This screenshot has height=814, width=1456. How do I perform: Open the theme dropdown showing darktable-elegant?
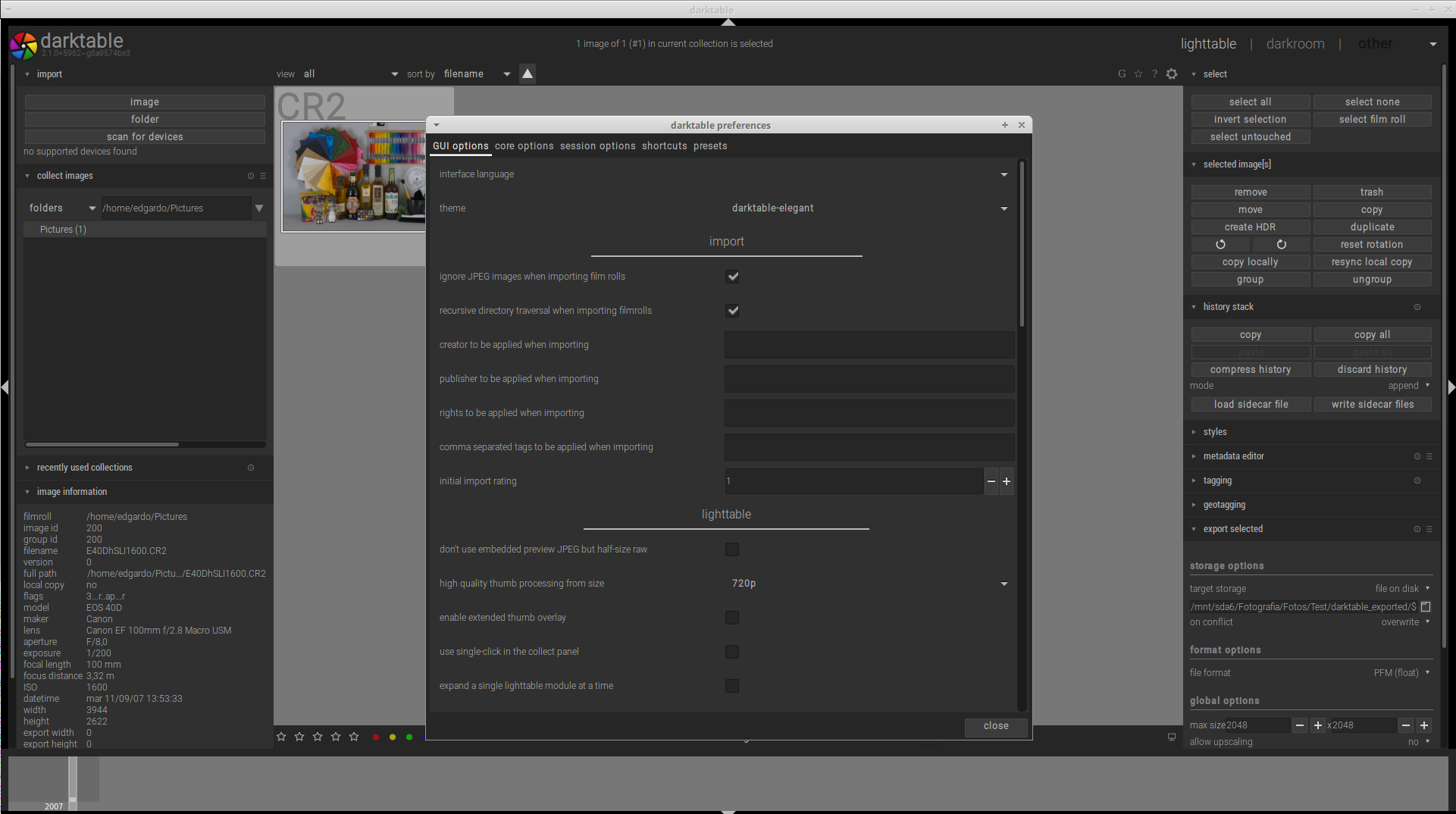869,208
